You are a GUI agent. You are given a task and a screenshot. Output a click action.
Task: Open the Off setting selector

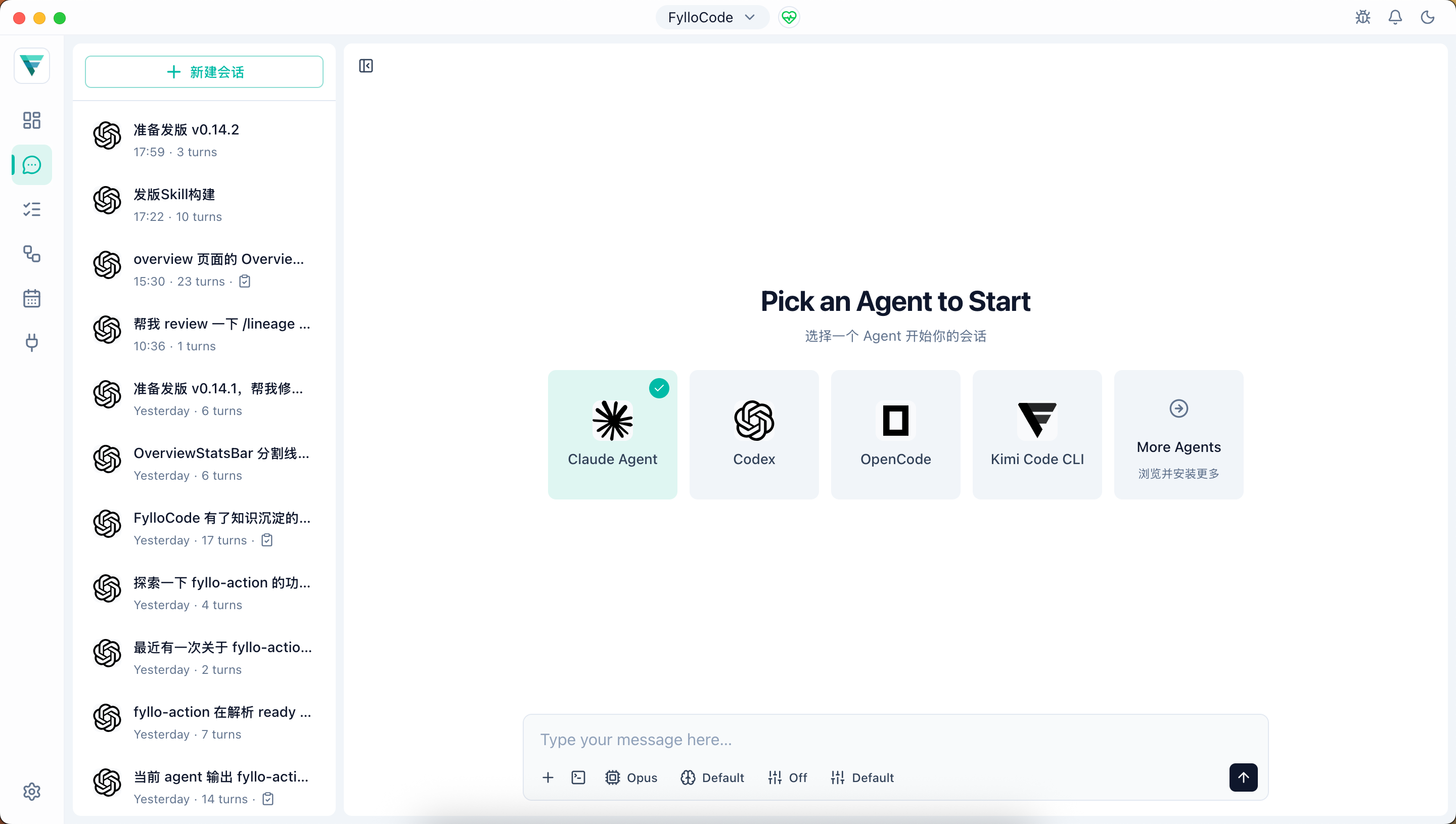pyautogui.click(x=787, y=777)
